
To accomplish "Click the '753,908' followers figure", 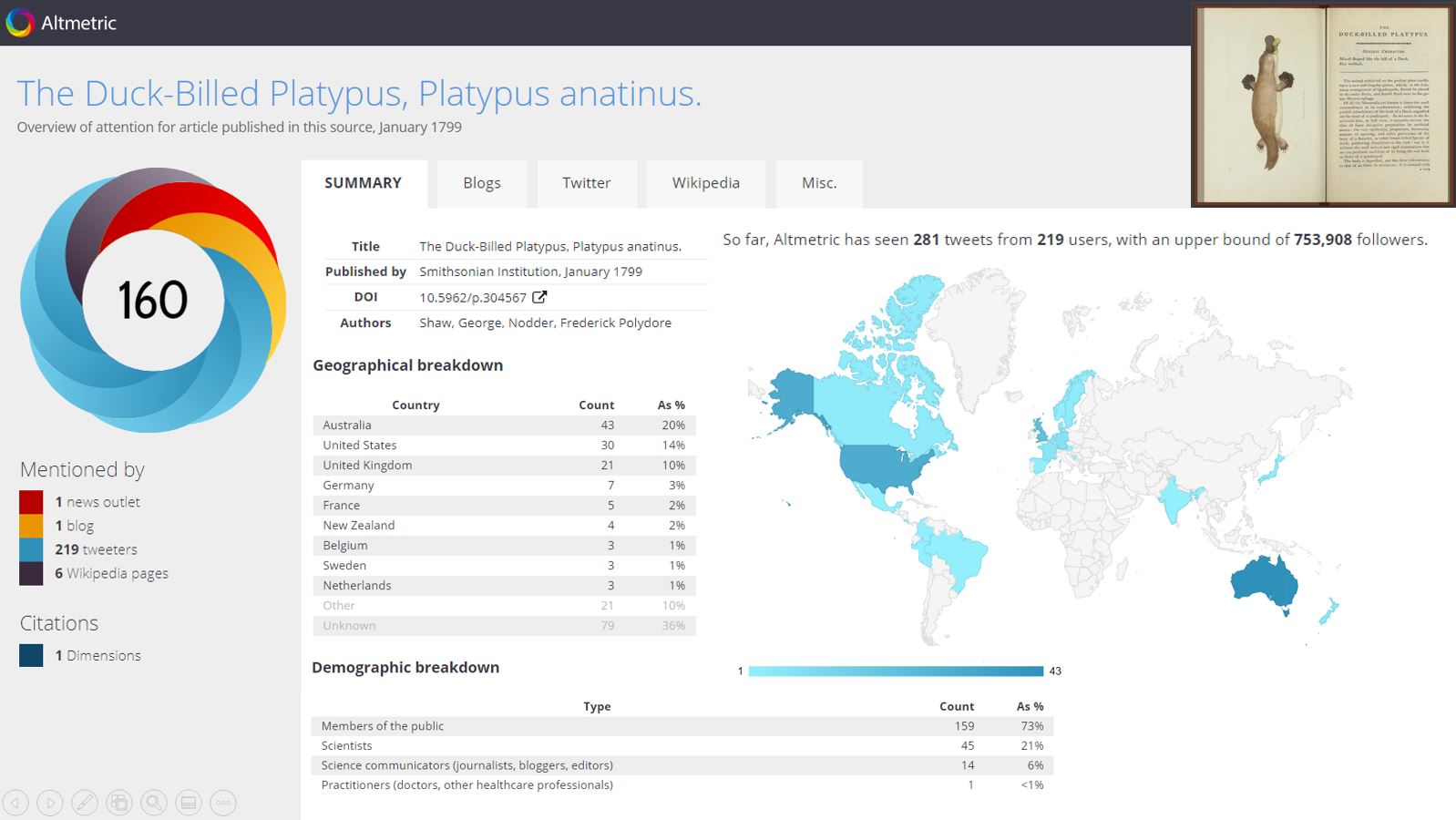I will tap(1323, 240).
